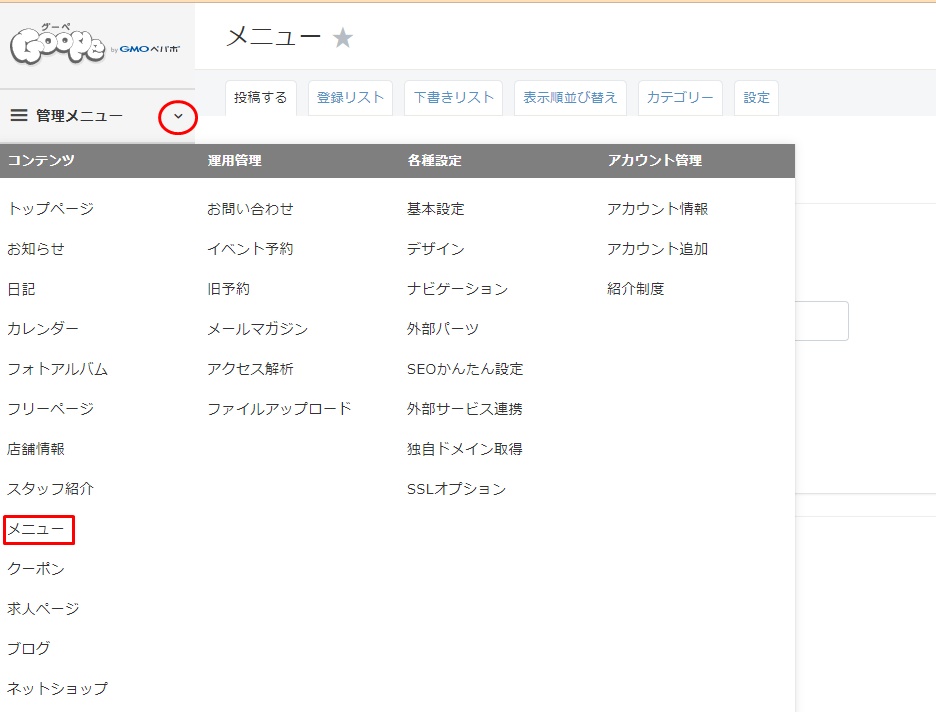Go to スタッフ紹介

[x=51, y=489]
